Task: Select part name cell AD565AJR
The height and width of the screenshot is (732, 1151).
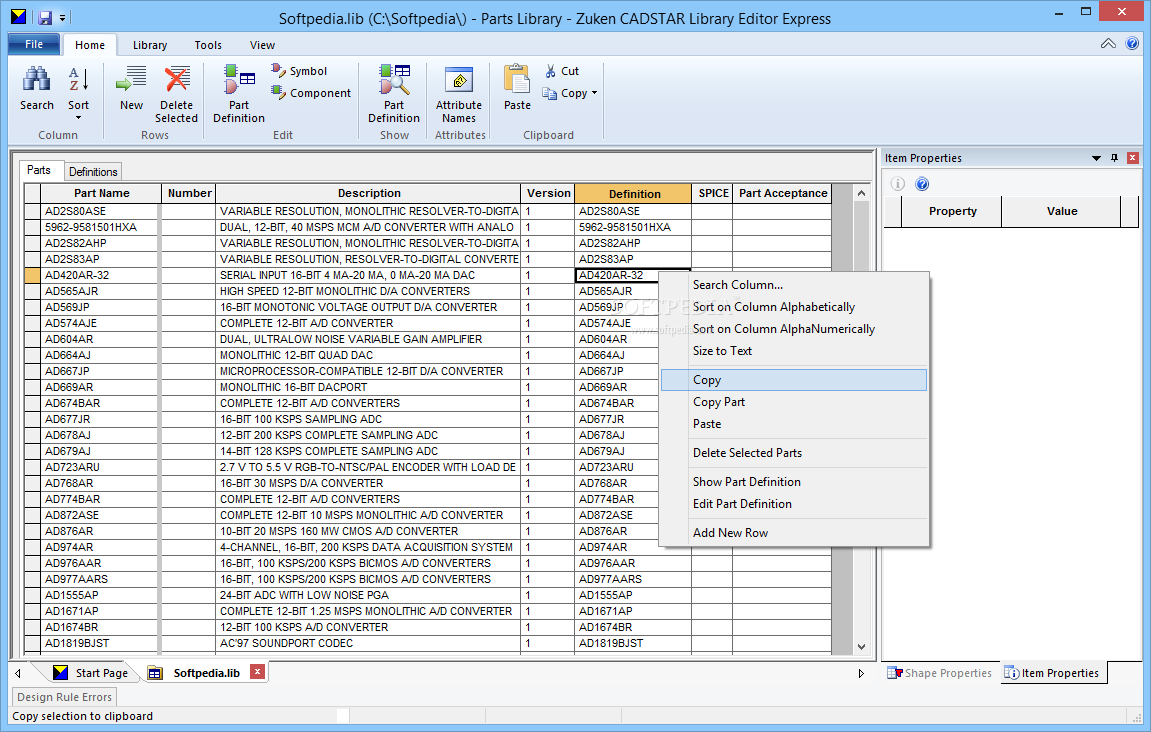Action: pos(101,291)
